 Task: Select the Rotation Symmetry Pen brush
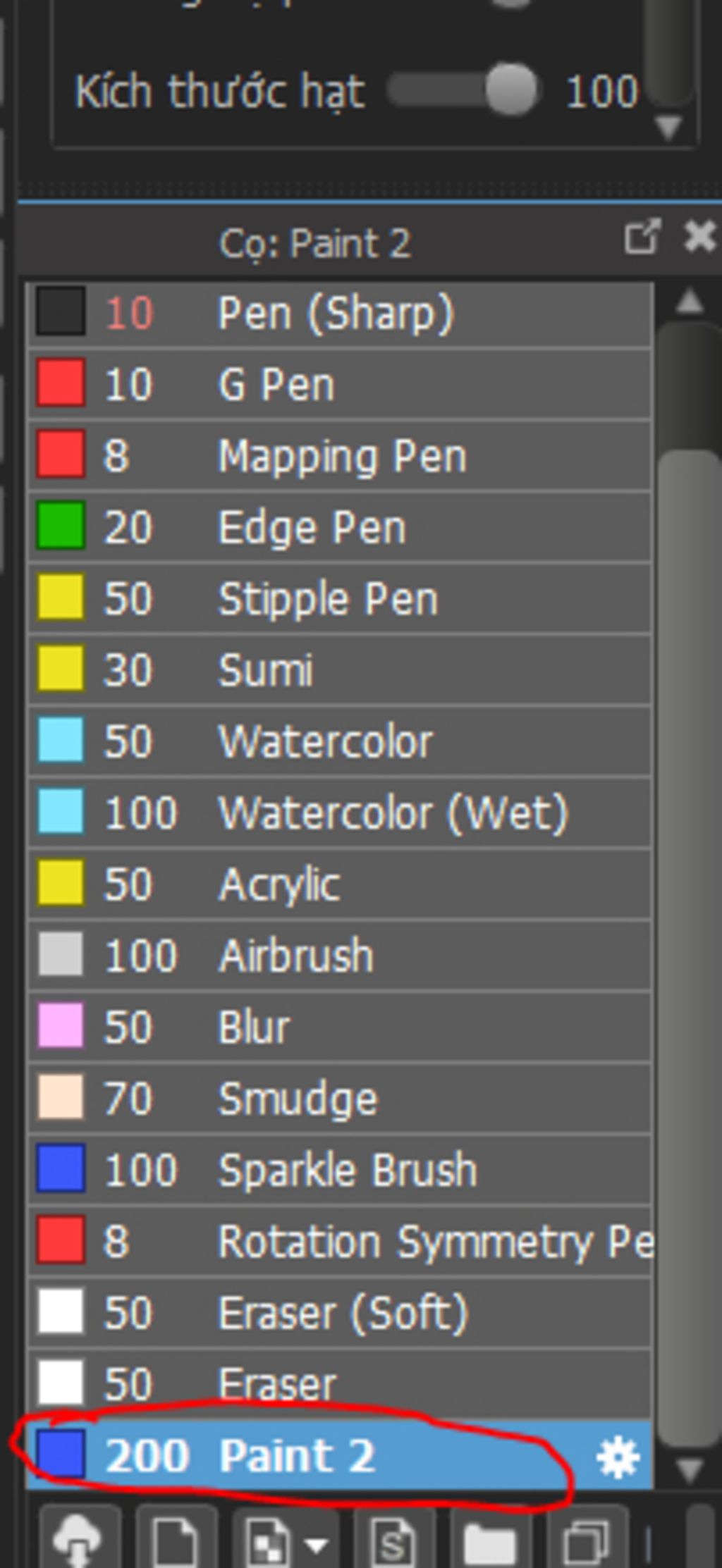[339, 1240]
